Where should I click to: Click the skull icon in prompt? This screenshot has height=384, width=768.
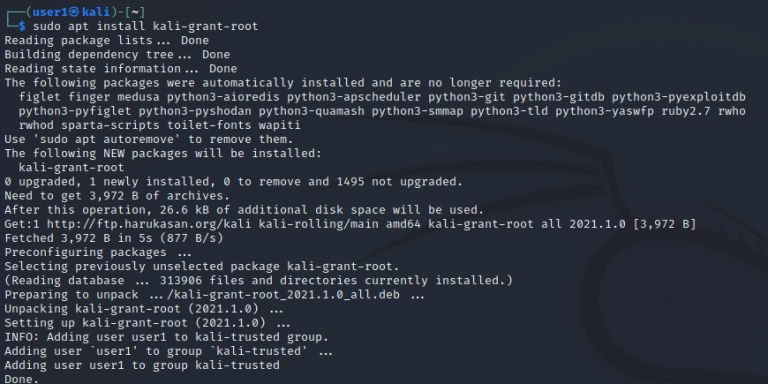click(73, 12)
